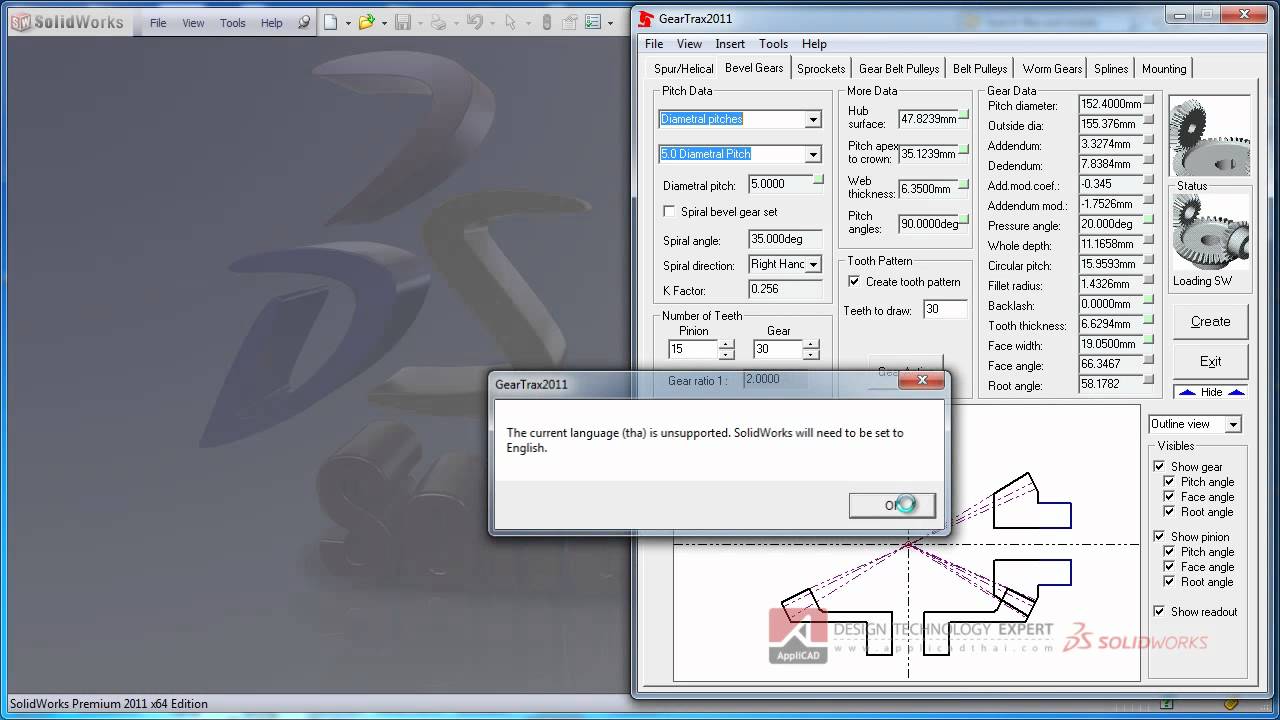Image resolution: width=1280 pixels, height=720 pixels.
Task: Switch to the Sprockets tab
Action: [821, 69]
